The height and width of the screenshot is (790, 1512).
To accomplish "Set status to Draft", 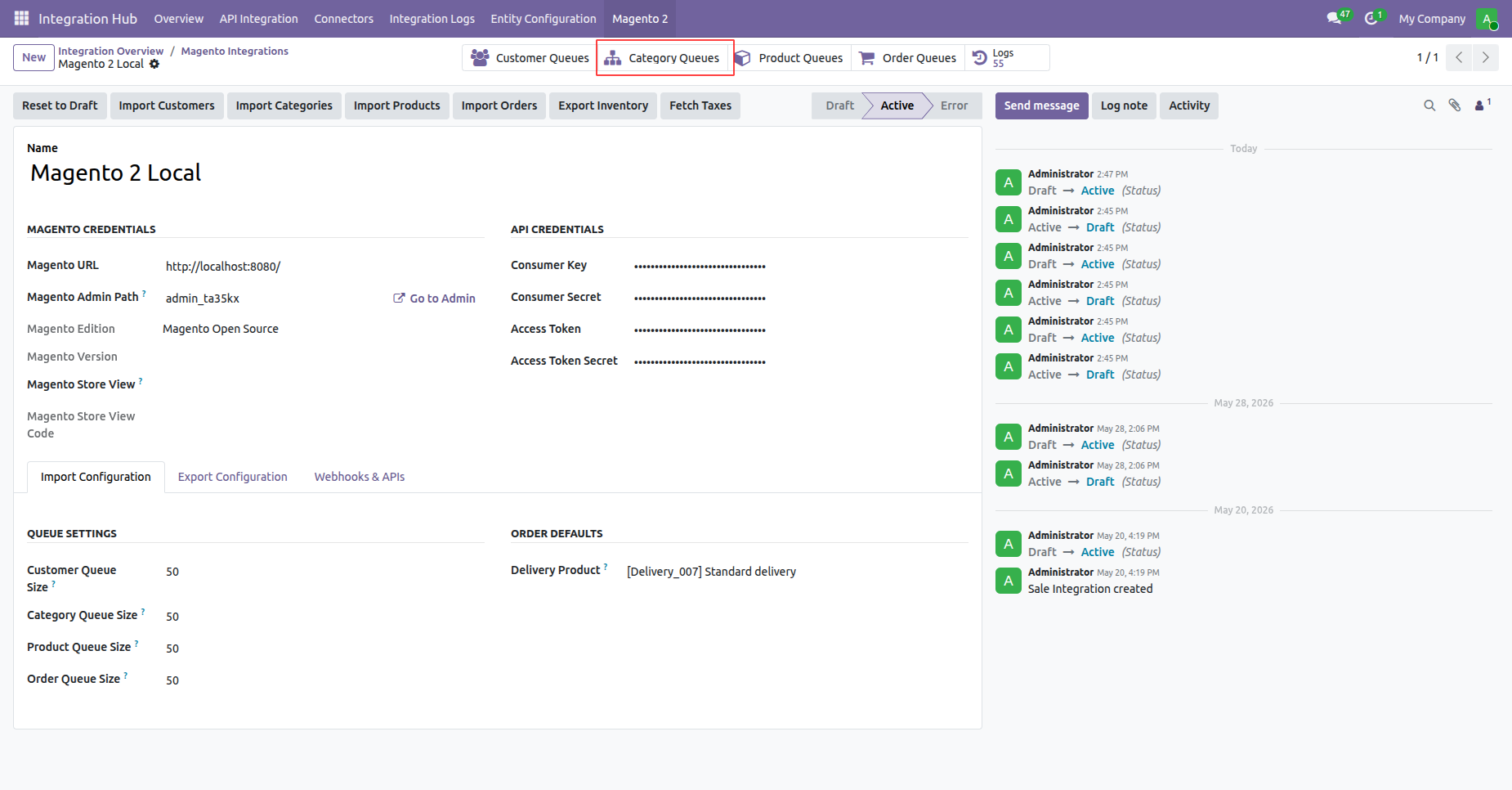I will (x=839, y=105).
